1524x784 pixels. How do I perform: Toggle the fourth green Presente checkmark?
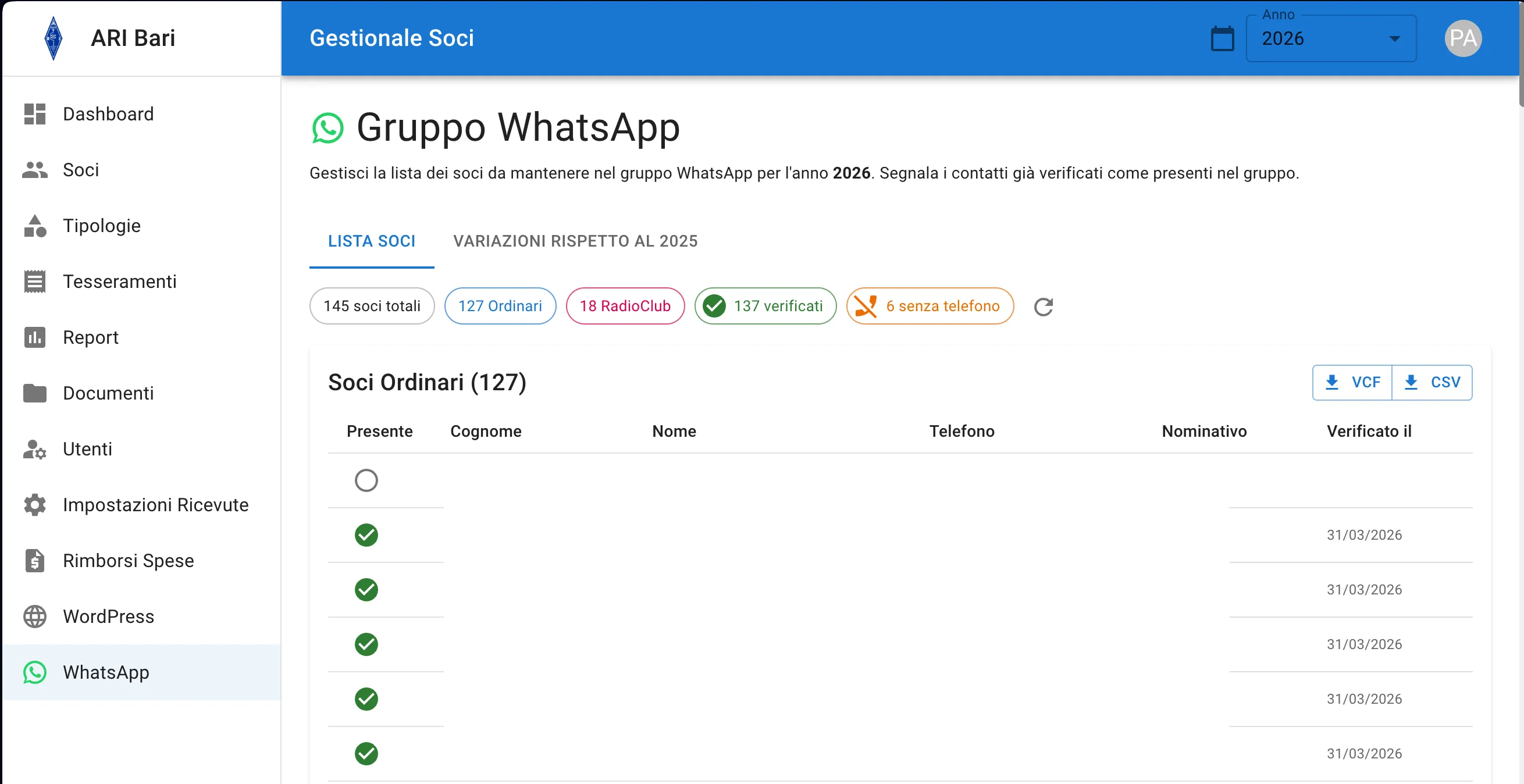tap(366, 699)
